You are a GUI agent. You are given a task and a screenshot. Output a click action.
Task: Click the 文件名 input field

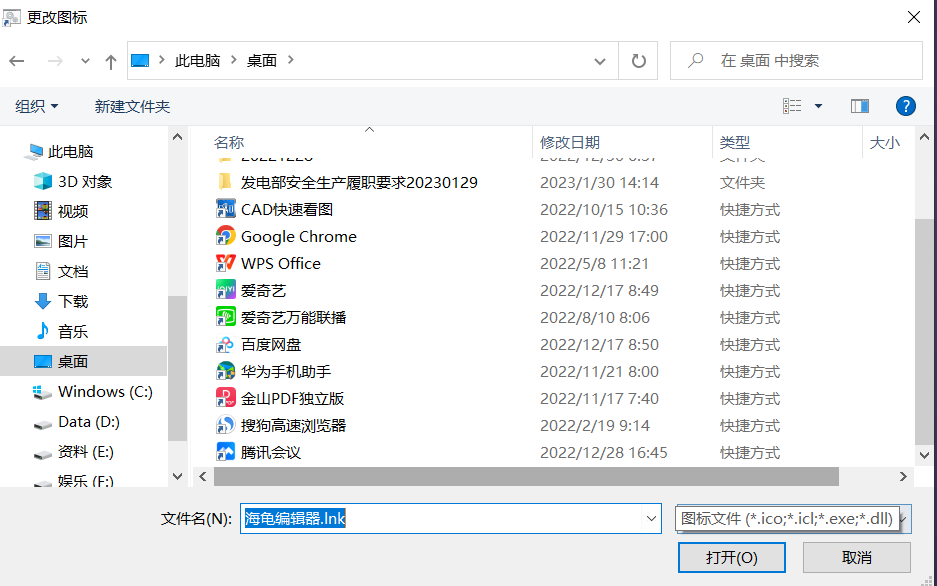pyautogui.click(x=441, y=518)
